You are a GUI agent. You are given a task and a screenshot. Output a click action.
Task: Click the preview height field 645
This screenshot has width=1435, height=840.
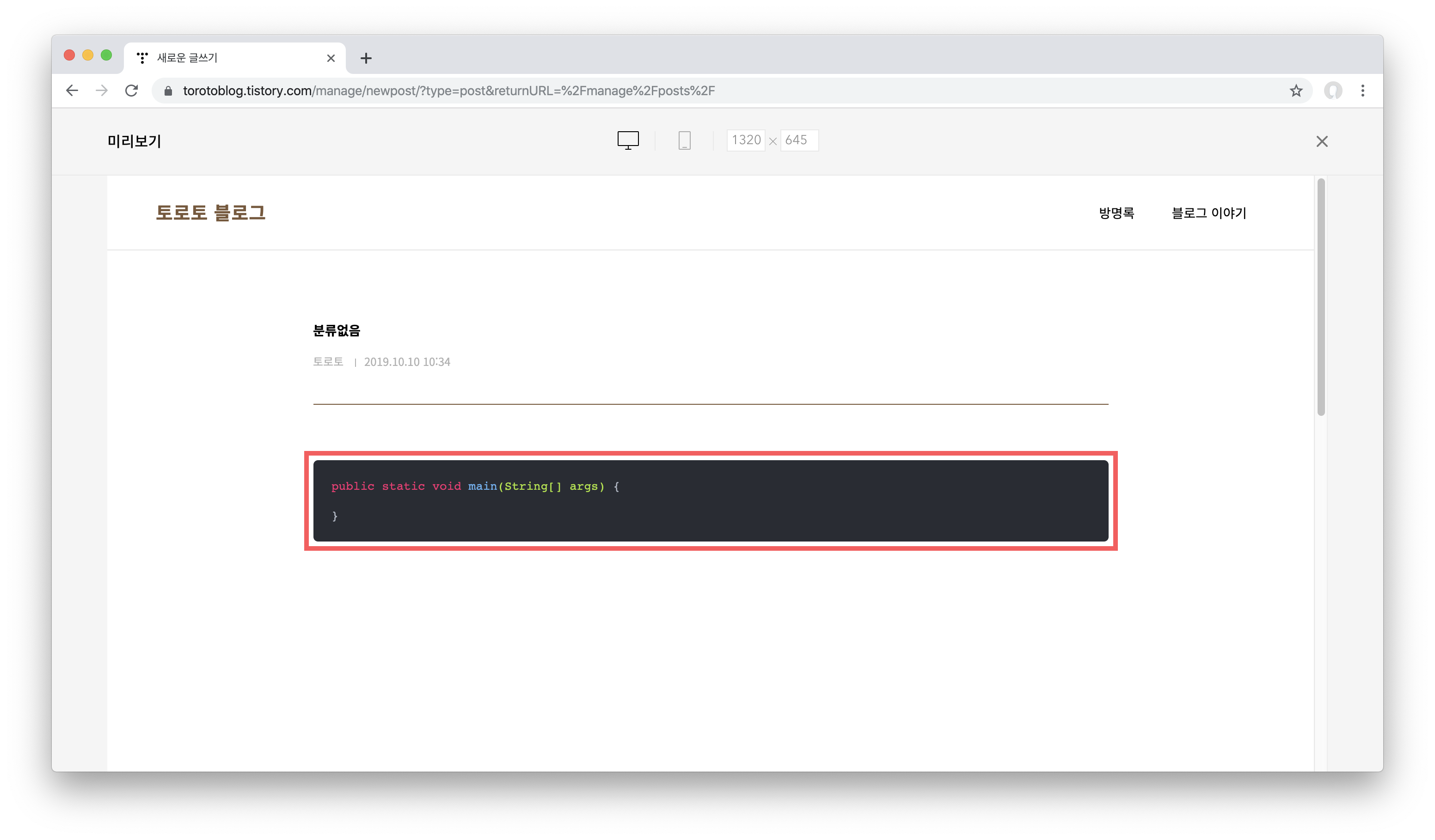pyautogui.click(x=798, y=140)
